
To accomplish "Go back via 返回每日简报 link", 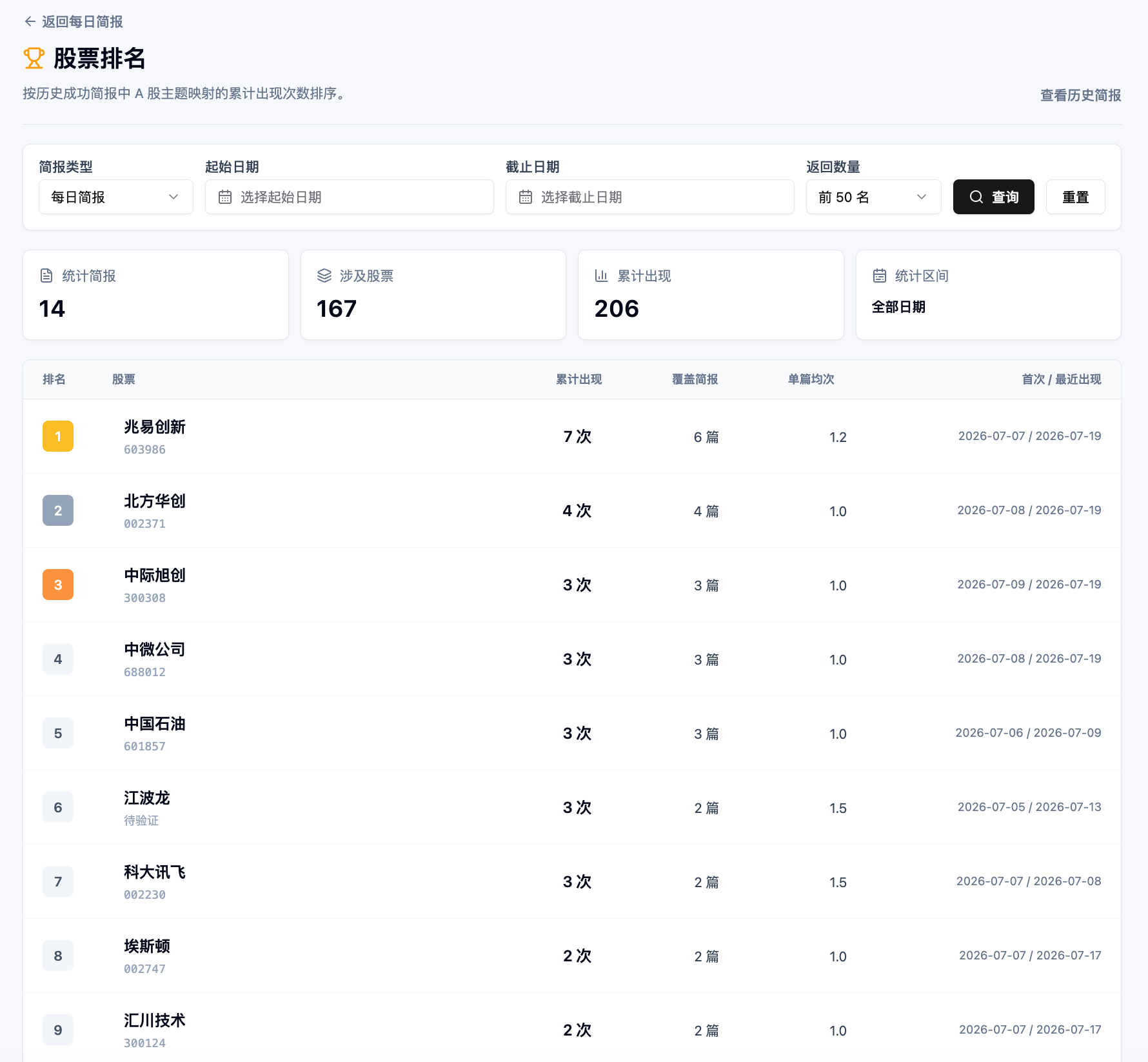I will 74,22.
